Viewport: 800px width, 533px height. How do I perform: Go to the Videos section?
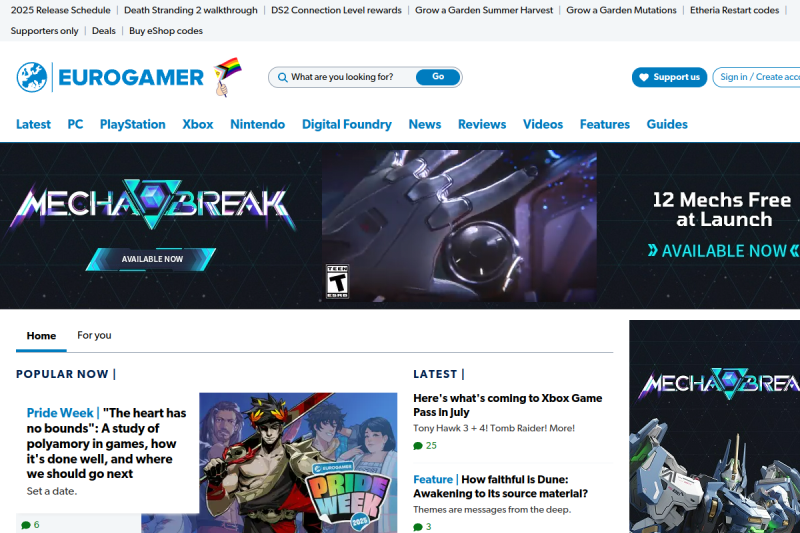(543, 124)
